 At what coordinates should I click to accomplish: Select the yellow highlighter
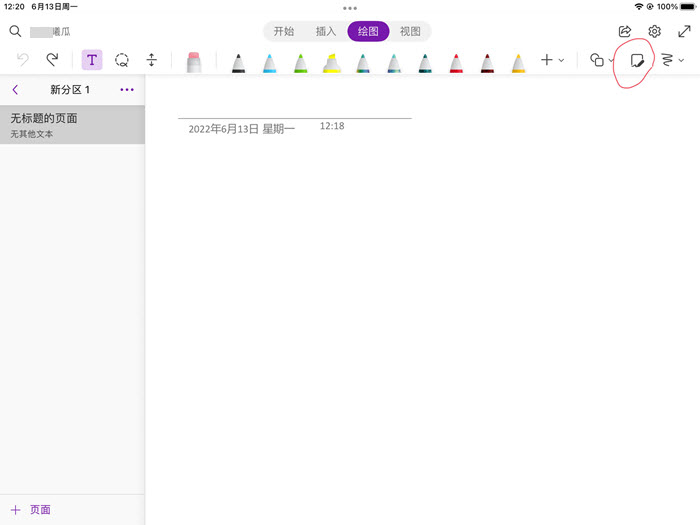(332, 63)
